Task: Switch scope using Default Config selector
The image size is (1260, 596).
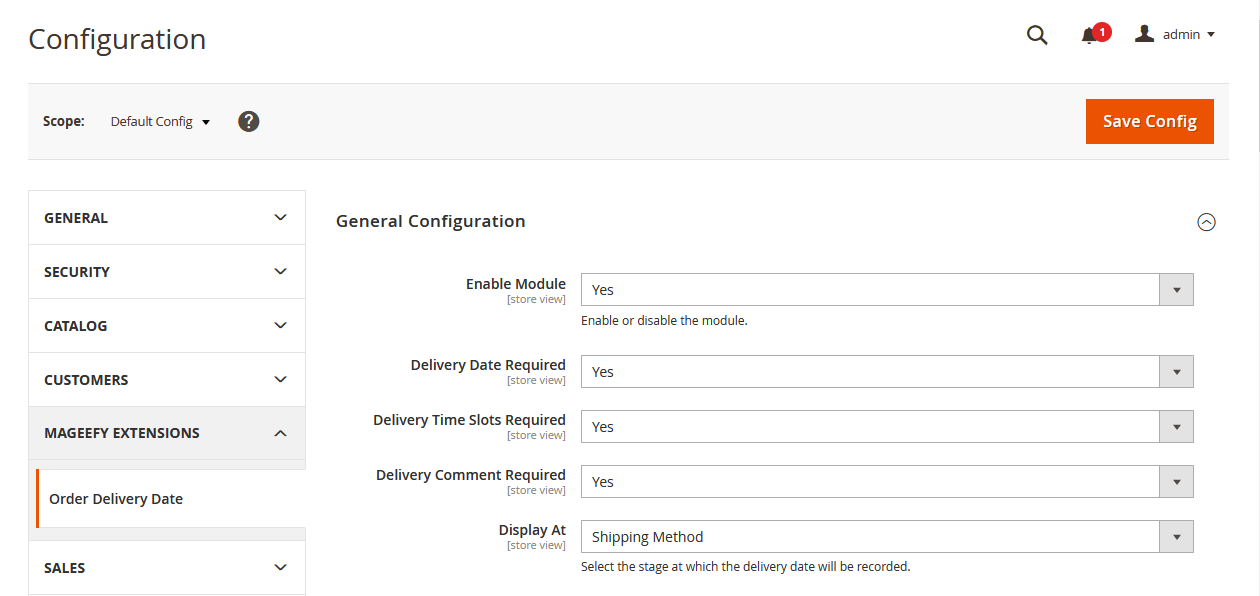Action: click(160, 122)
